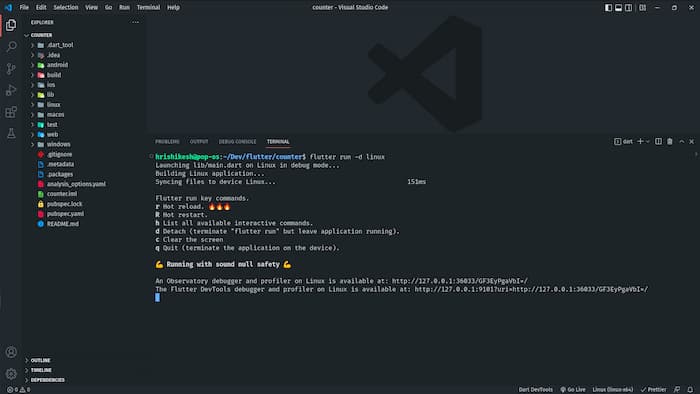Expand the Outline section
Viewport: 700px width, 394px height.
(40, 360)
